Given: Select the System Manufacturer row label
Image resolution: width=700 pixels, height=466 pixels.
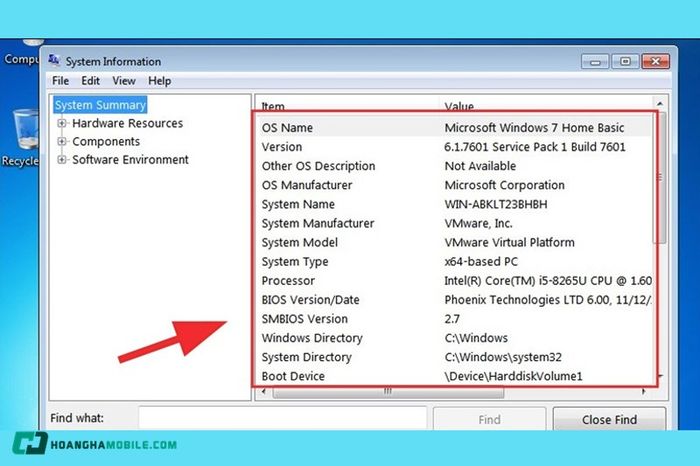Looking at the screenshot, I should 318,223.
